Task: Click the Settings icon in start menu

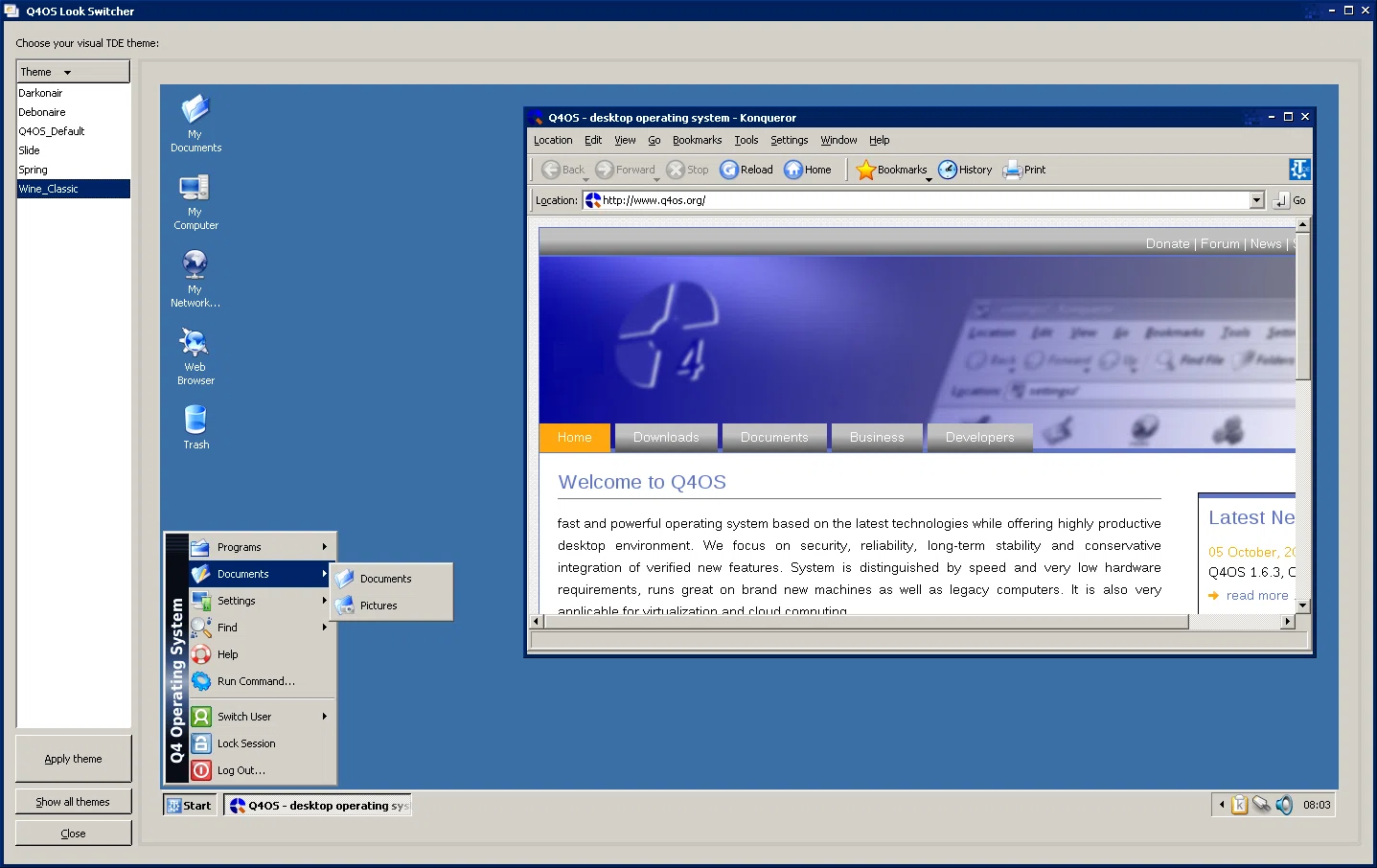Action: pos(200,601)
